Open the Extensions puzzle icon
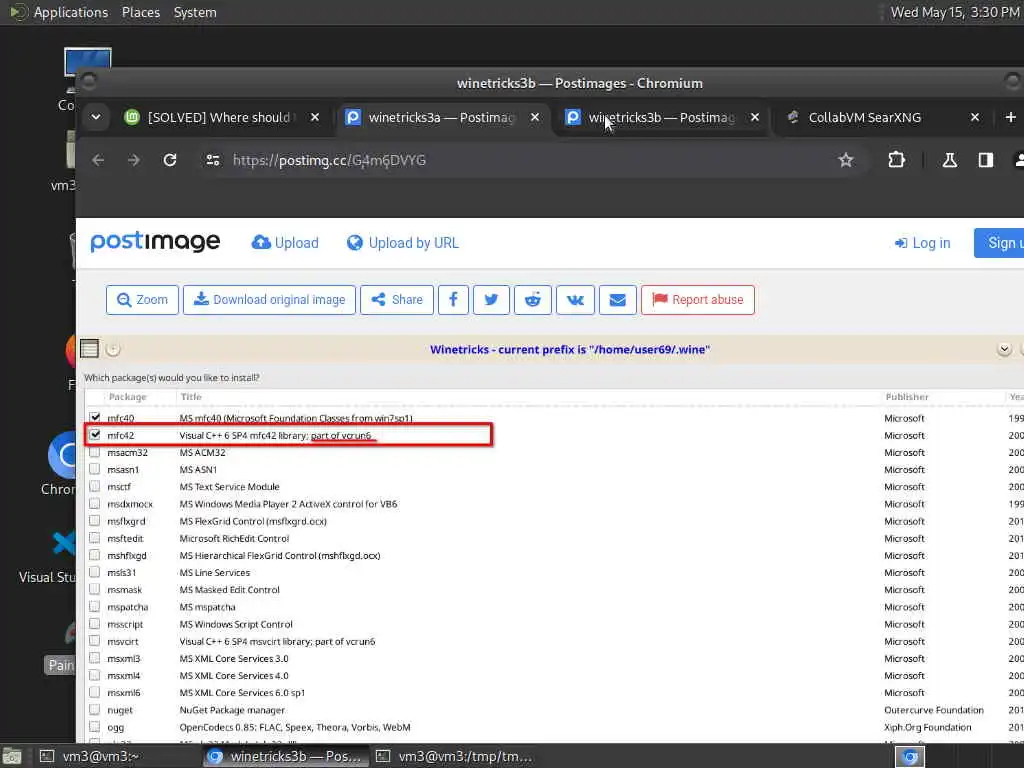This screenshot has height=768, width=1024. coord(896,160)
